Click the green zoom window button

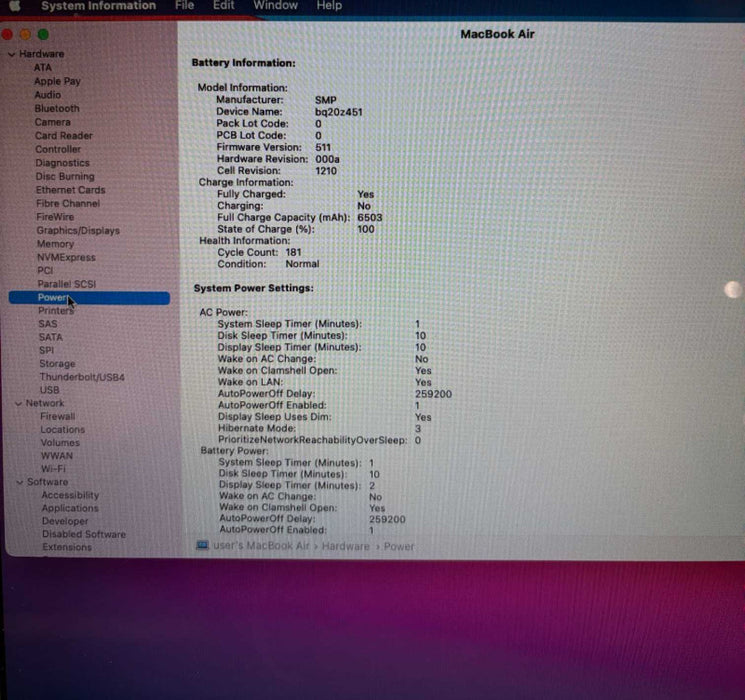coord(43,34)
